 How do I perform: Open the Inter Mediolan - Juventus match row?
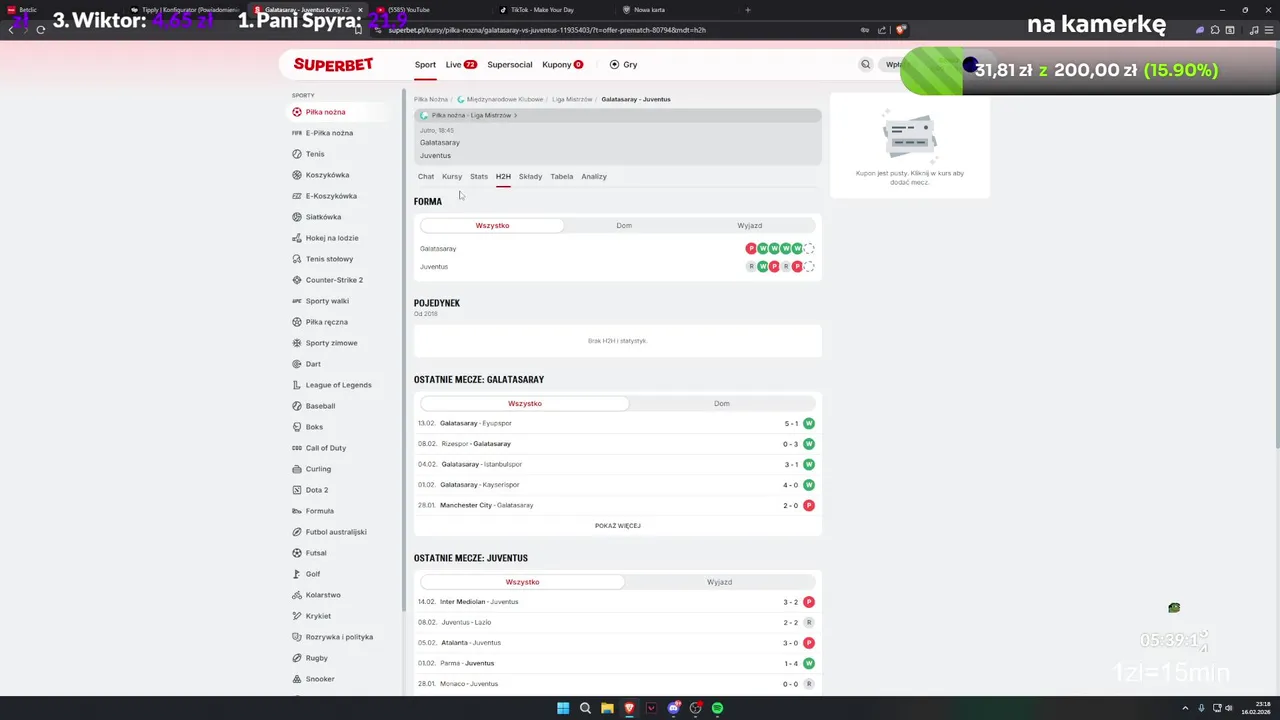click(617, 602)
